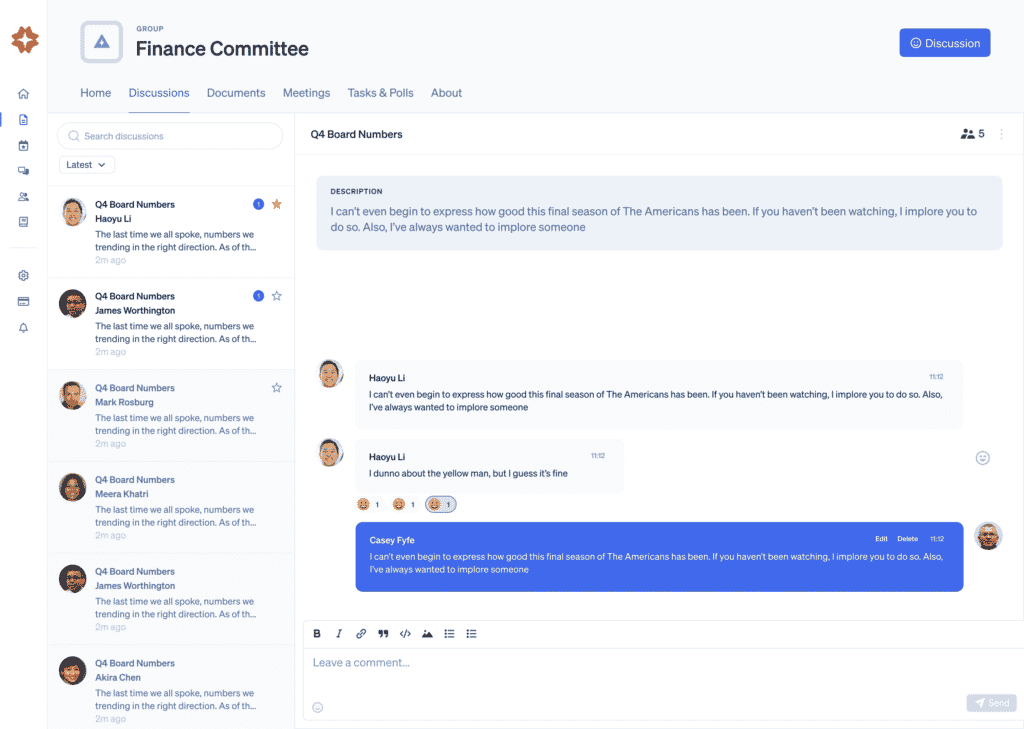Open the billing card icon in sidebar

point(24,301)
